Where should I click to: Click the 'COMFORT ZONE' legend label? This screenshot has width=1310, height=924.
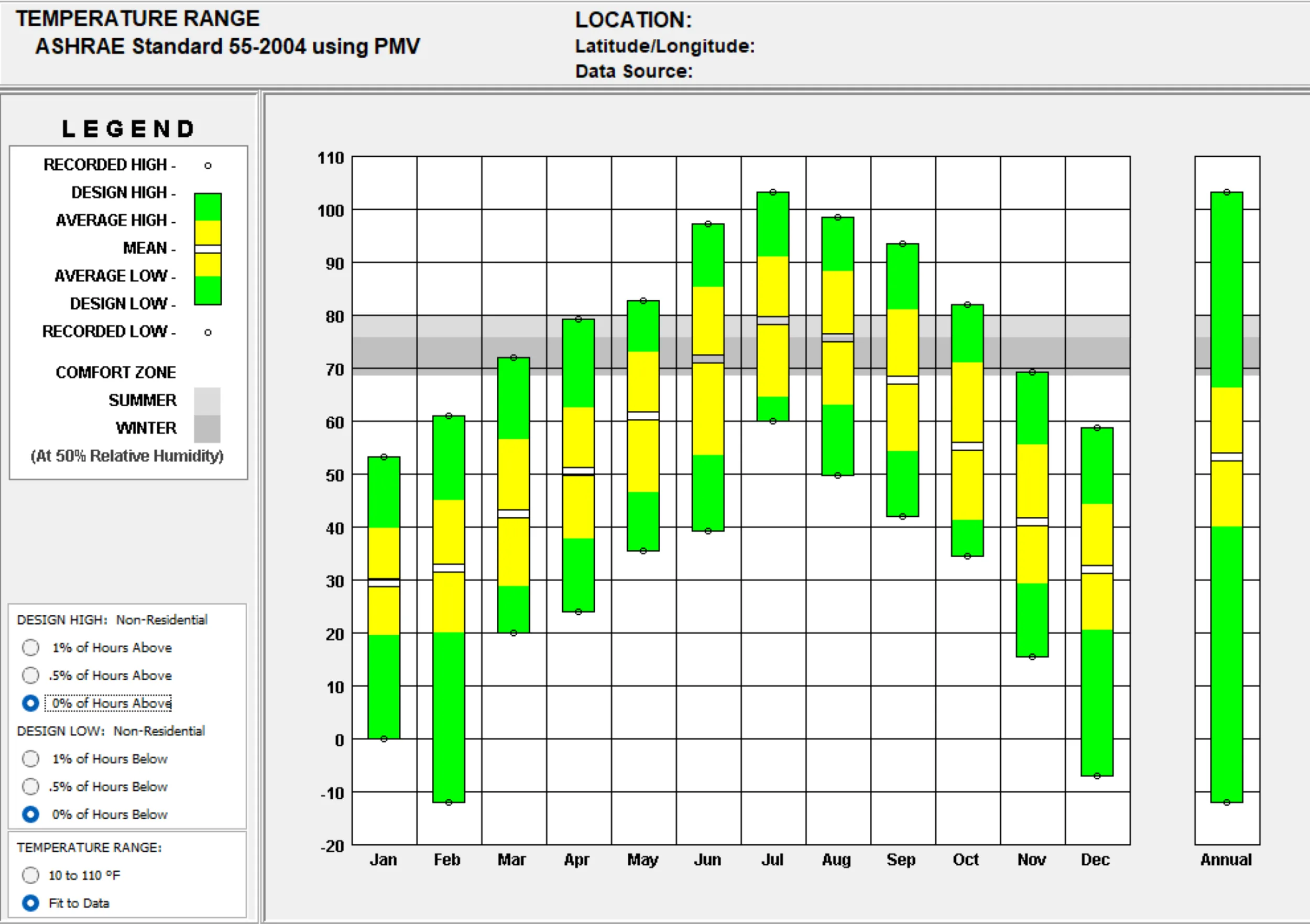click(116, 373)
